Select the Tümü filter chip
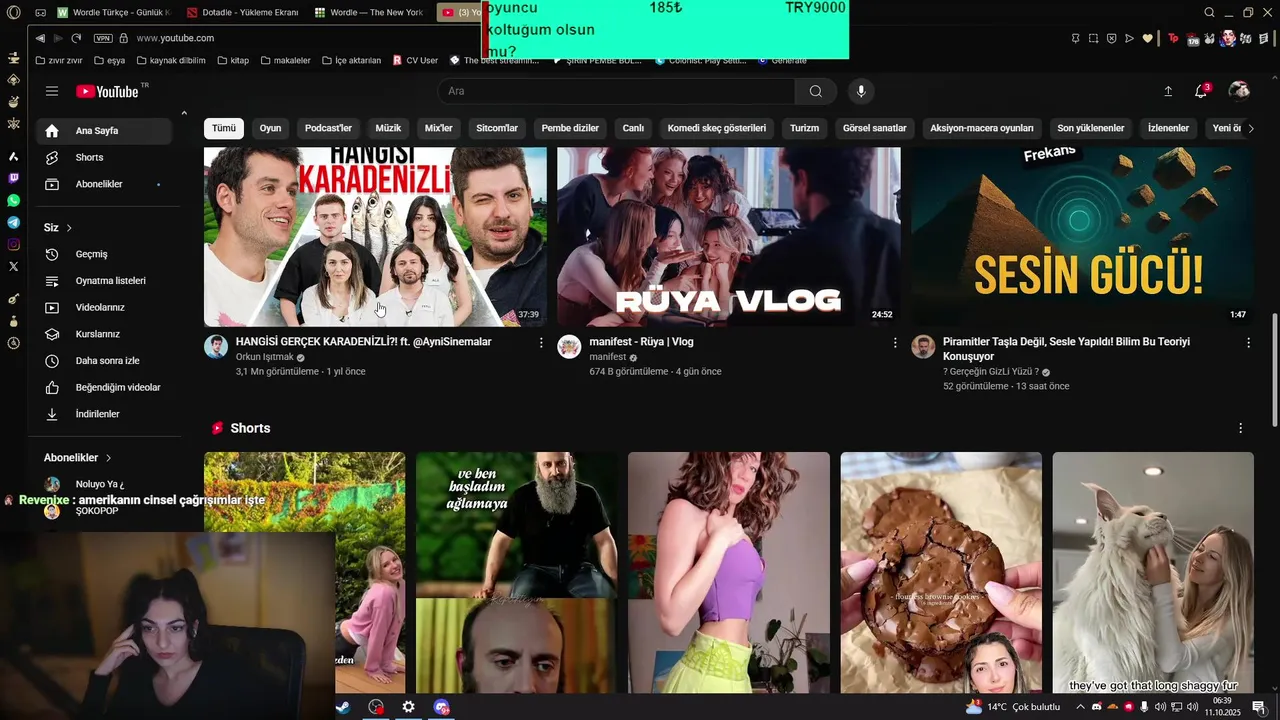The image size is (1280, 720). (x=224, y=128)
